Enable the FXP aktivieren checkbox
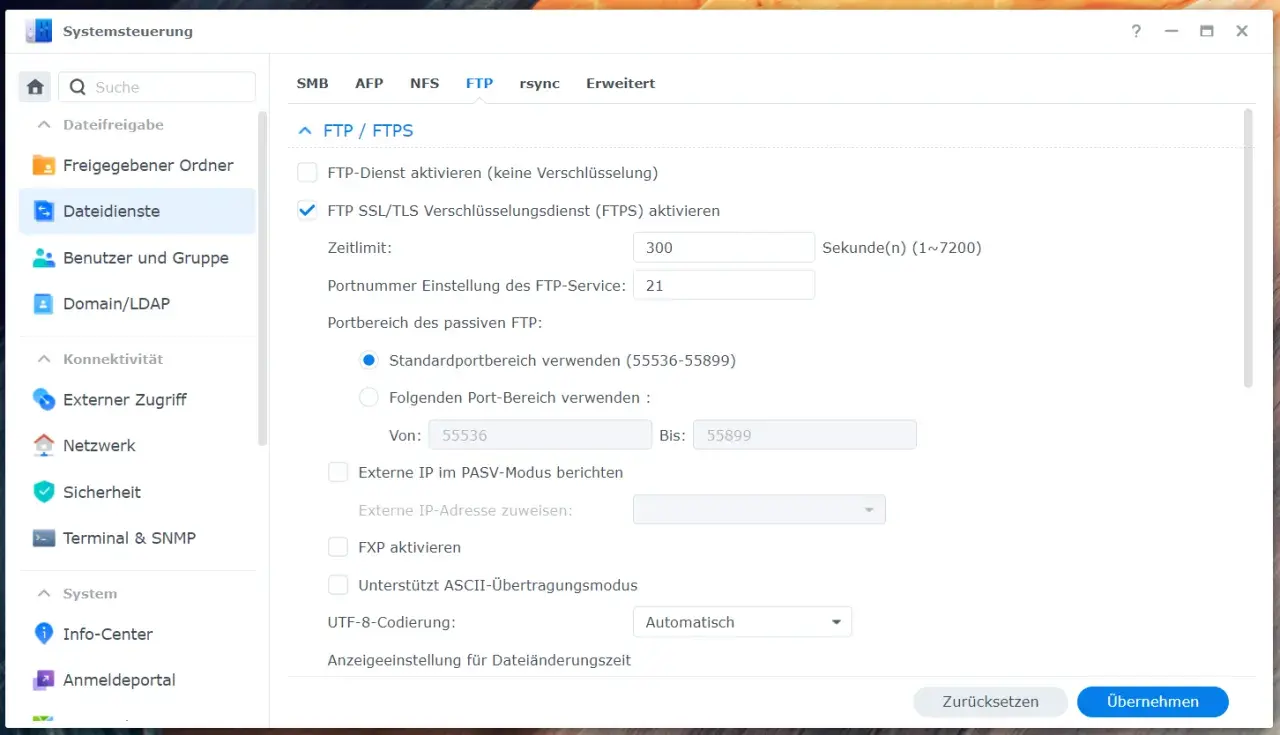This screenshot has height=735, width=1280. (x=338, y=548)
